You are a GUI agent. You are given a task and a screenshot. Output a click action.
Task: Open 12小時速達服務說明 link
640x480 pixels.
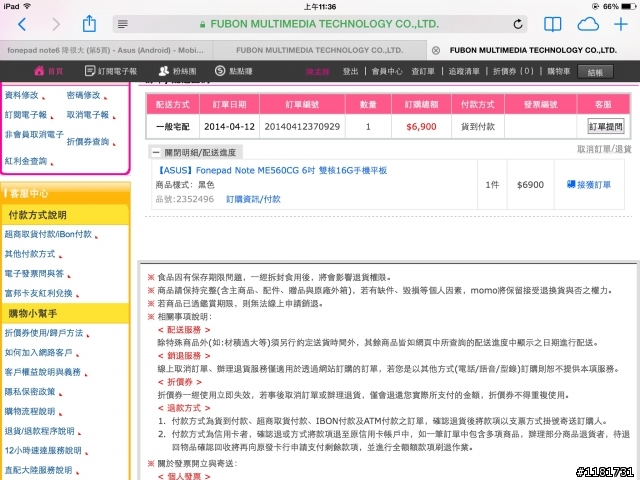point(43,451)
